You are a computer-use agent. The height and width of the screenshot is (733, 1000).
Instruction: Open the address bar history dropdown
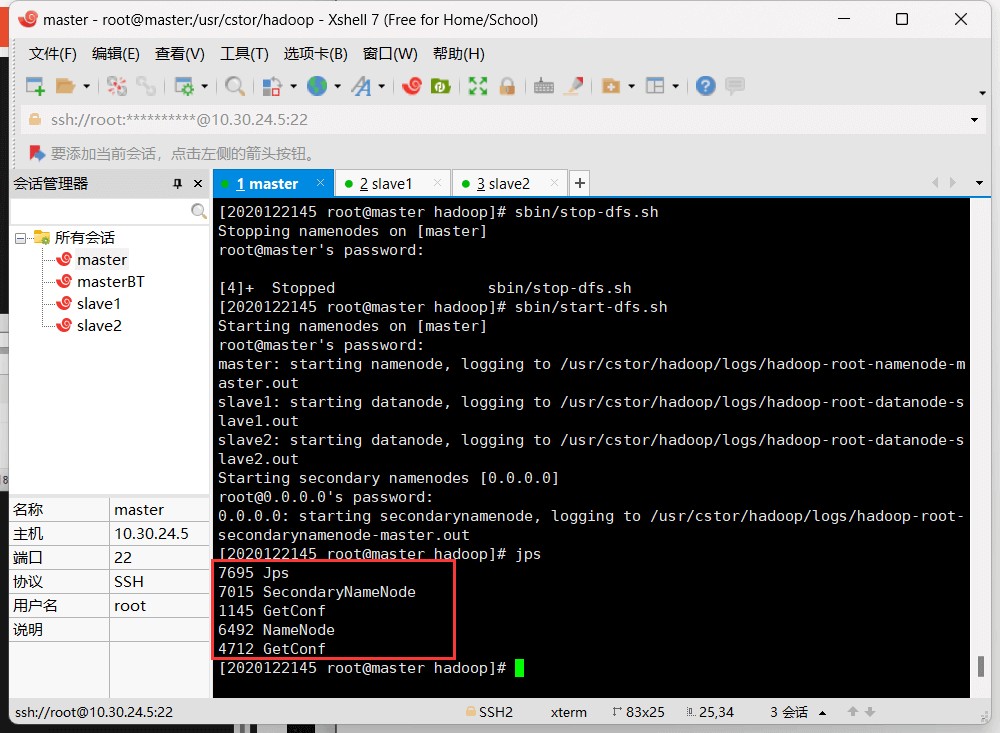975,120
